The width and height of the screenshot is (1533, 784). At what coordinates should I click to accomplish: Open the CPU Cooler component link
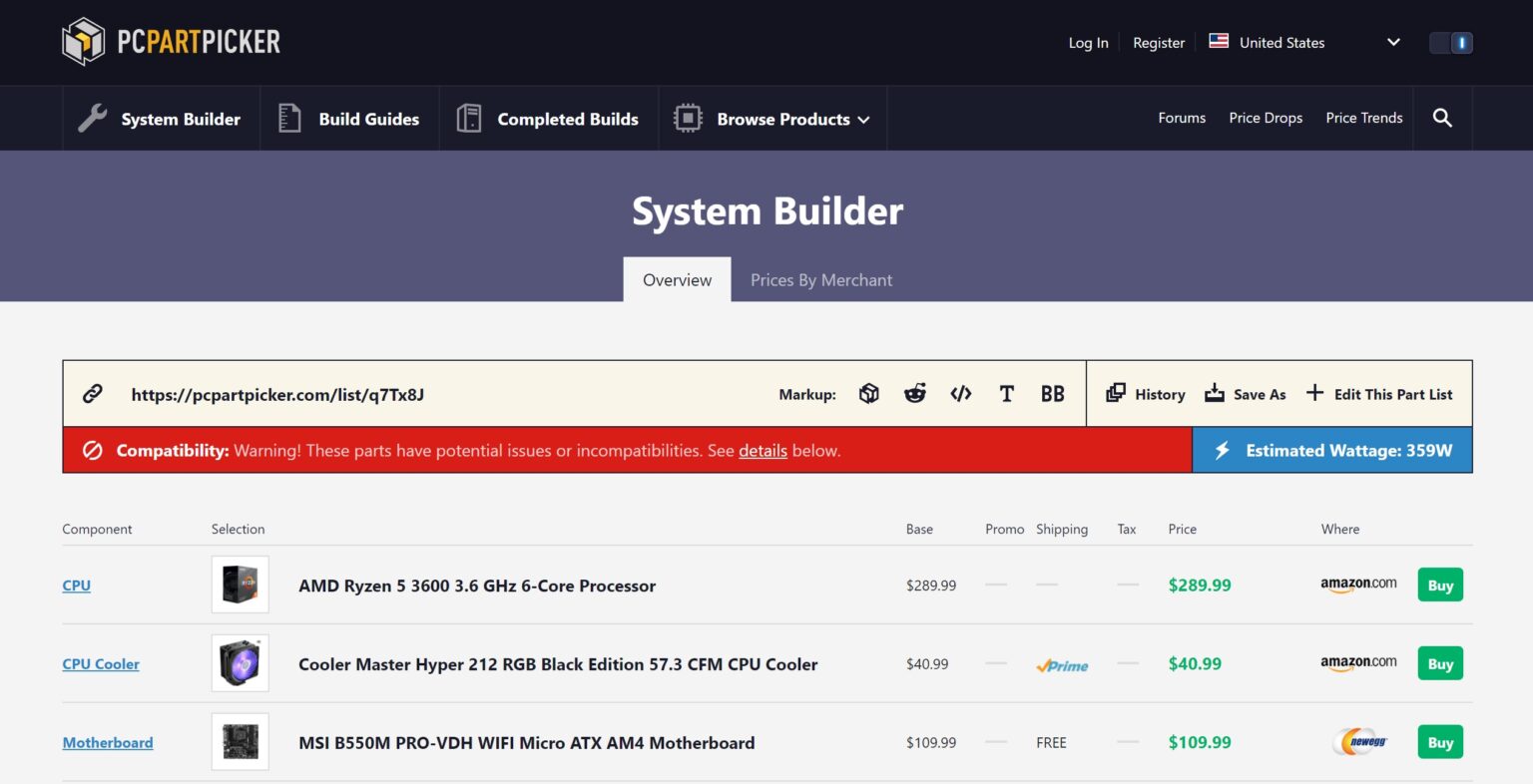(101, 664)
